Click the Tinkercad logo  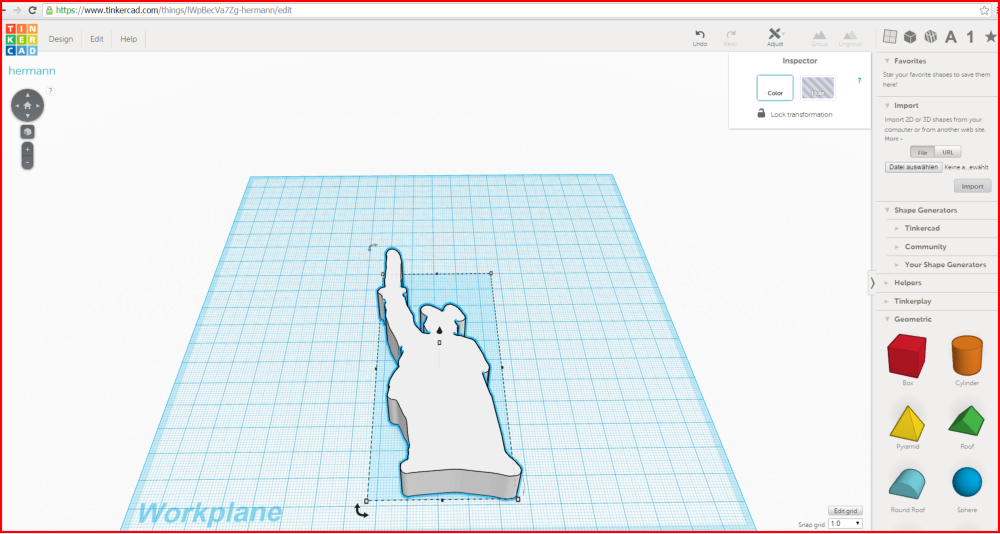point(22,39)
